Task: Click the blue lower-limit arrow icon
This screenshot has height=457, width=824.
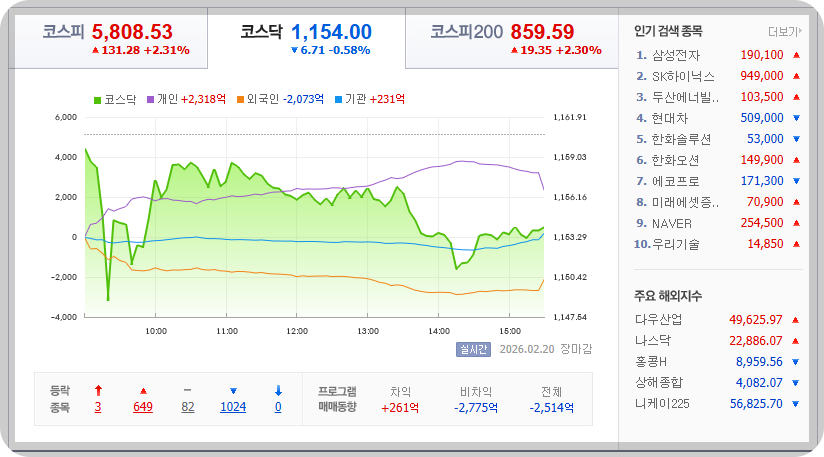Action: 279,390
